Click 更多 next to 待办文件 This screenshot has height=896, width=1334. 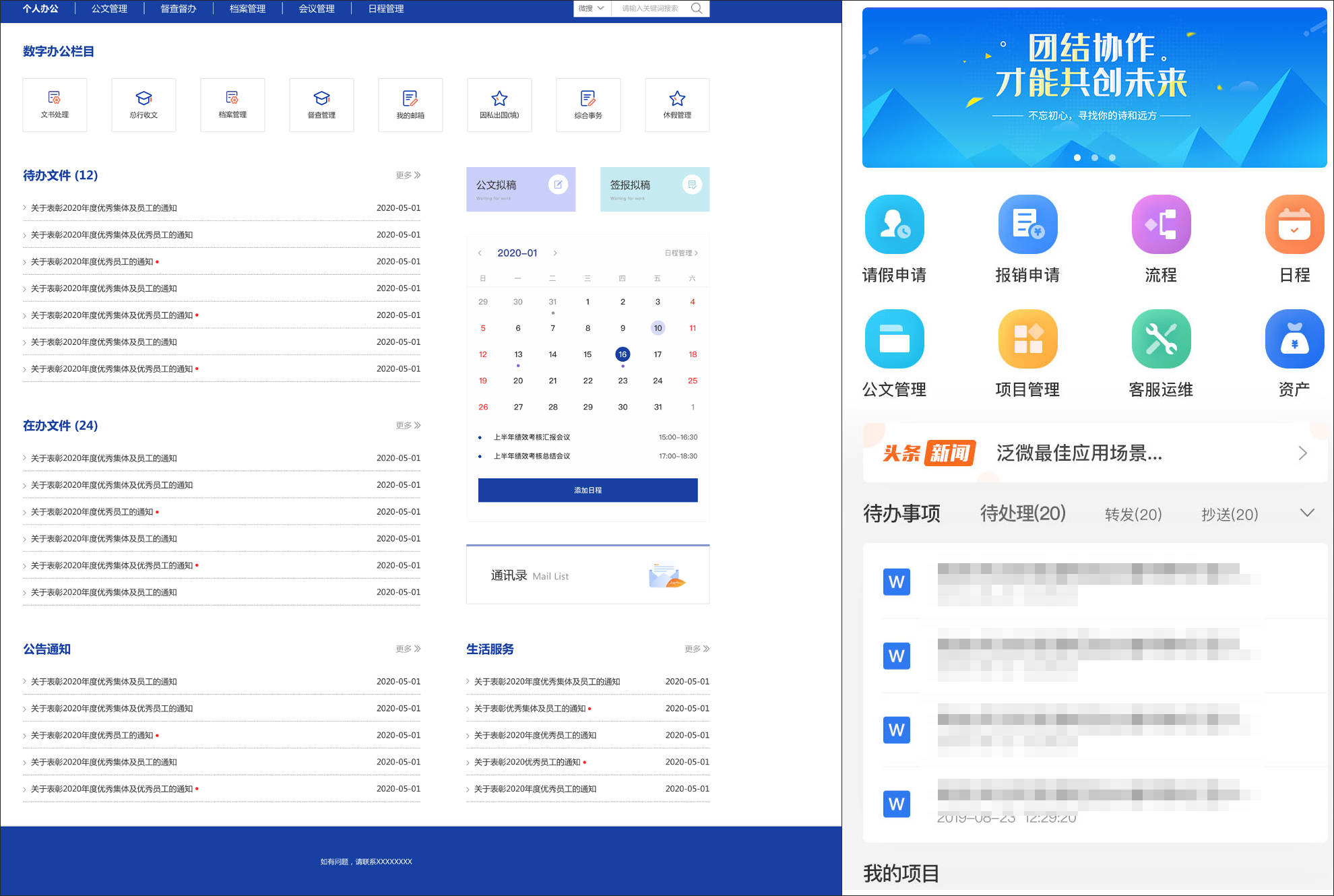click(408, 175)
